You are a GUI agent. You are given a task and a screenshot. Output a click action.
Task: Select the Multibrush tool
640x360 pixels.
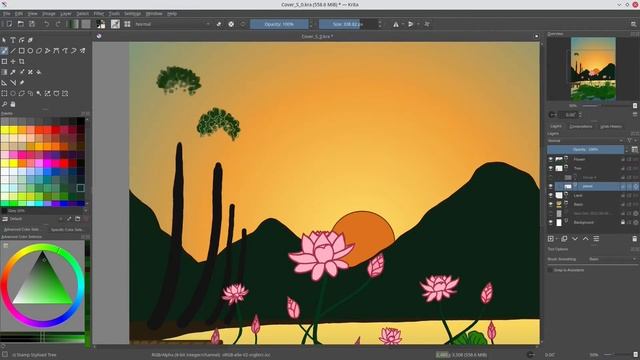(82, 51)
